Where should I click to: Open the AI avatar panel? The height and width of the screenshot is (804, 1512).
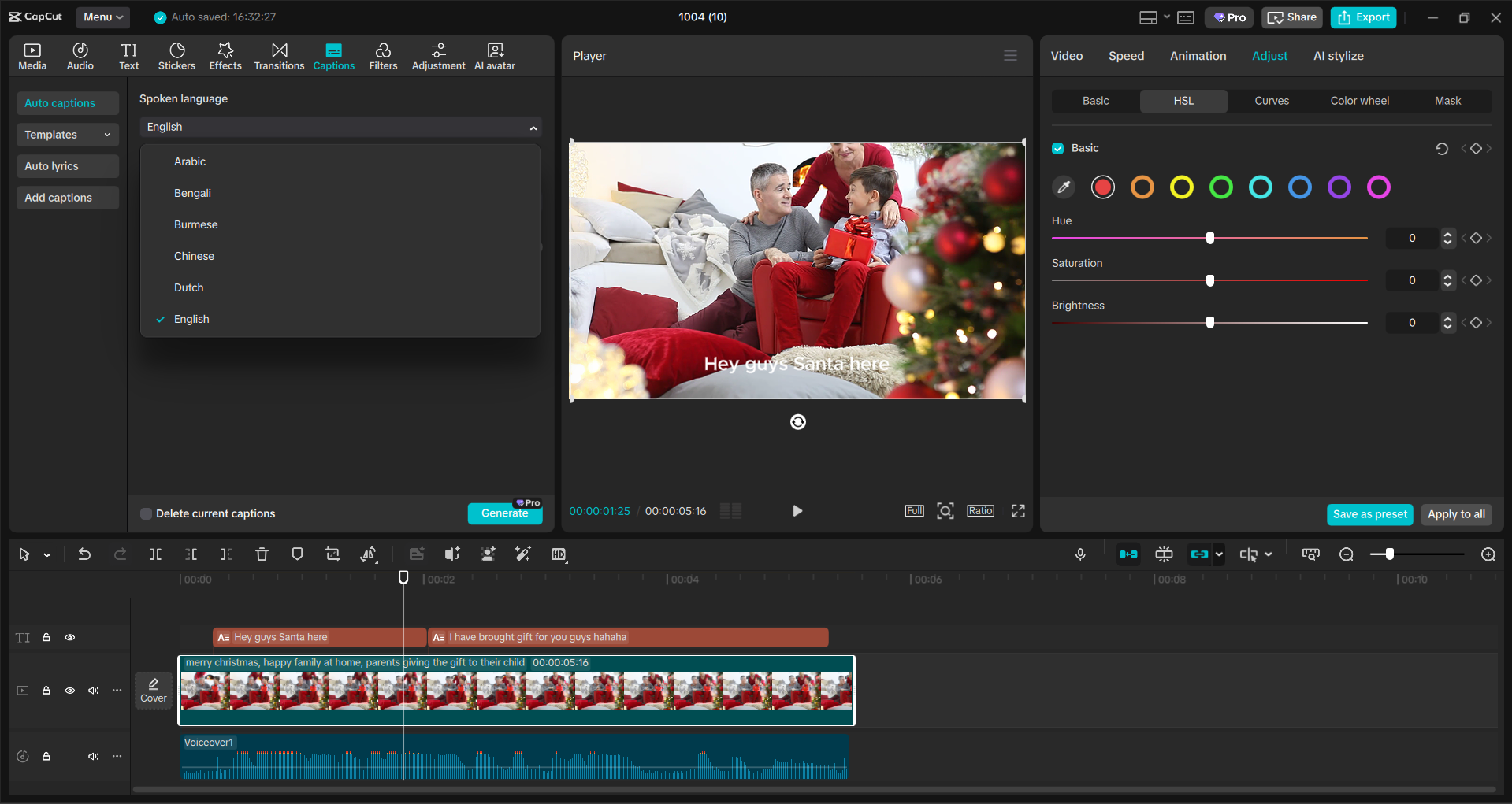pyautogui.click(x=494, y=55)
